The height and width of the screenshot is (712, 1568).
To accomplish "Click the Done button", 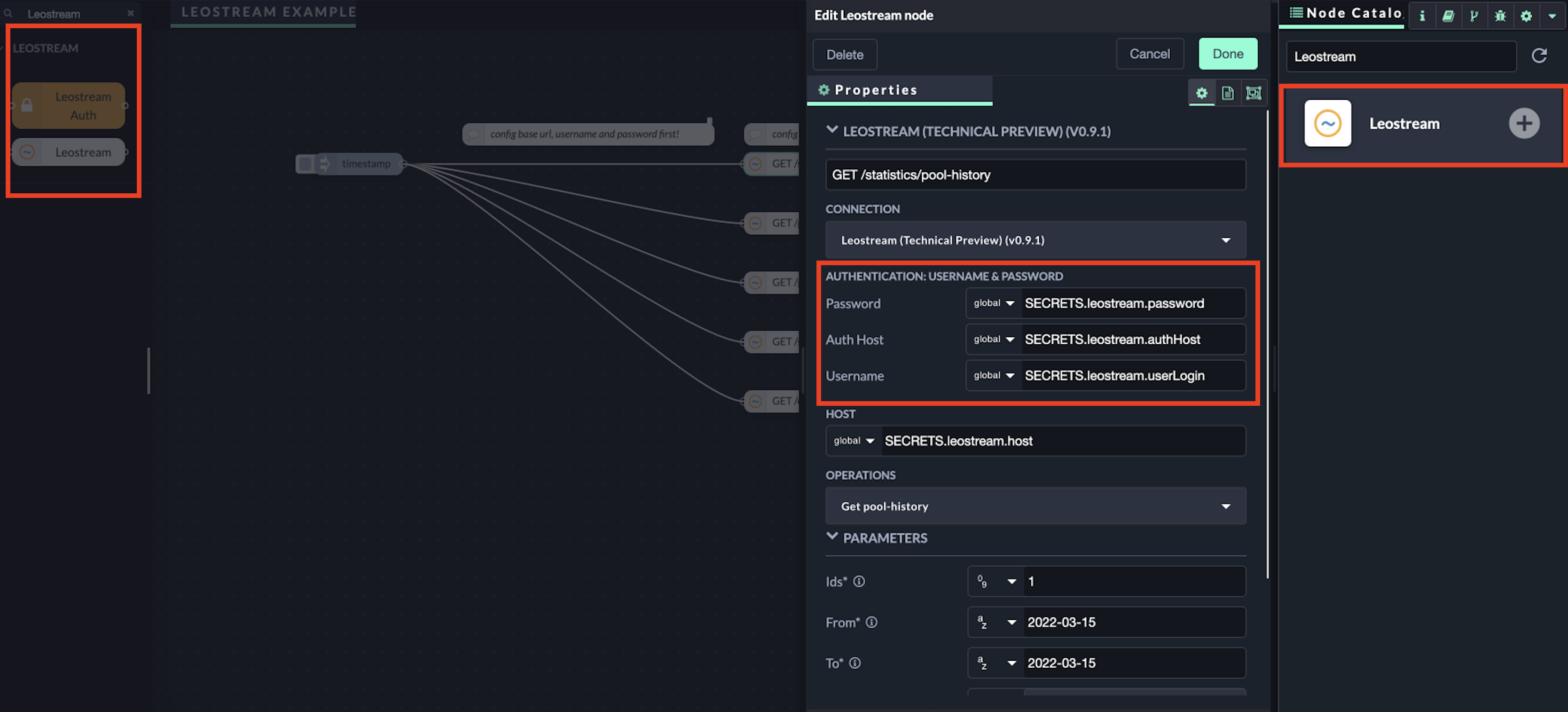I will tap(1227, 54).
